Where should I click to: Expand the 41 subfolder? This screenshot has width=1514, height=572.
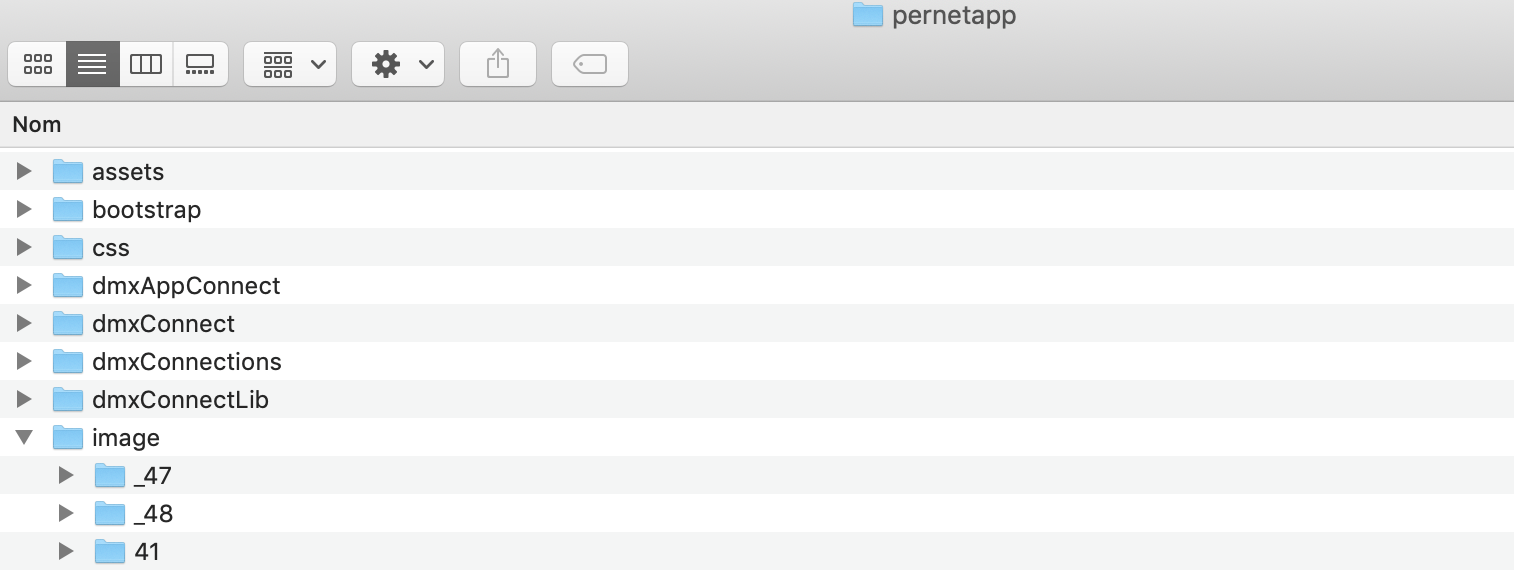click(x=66, y=551)
